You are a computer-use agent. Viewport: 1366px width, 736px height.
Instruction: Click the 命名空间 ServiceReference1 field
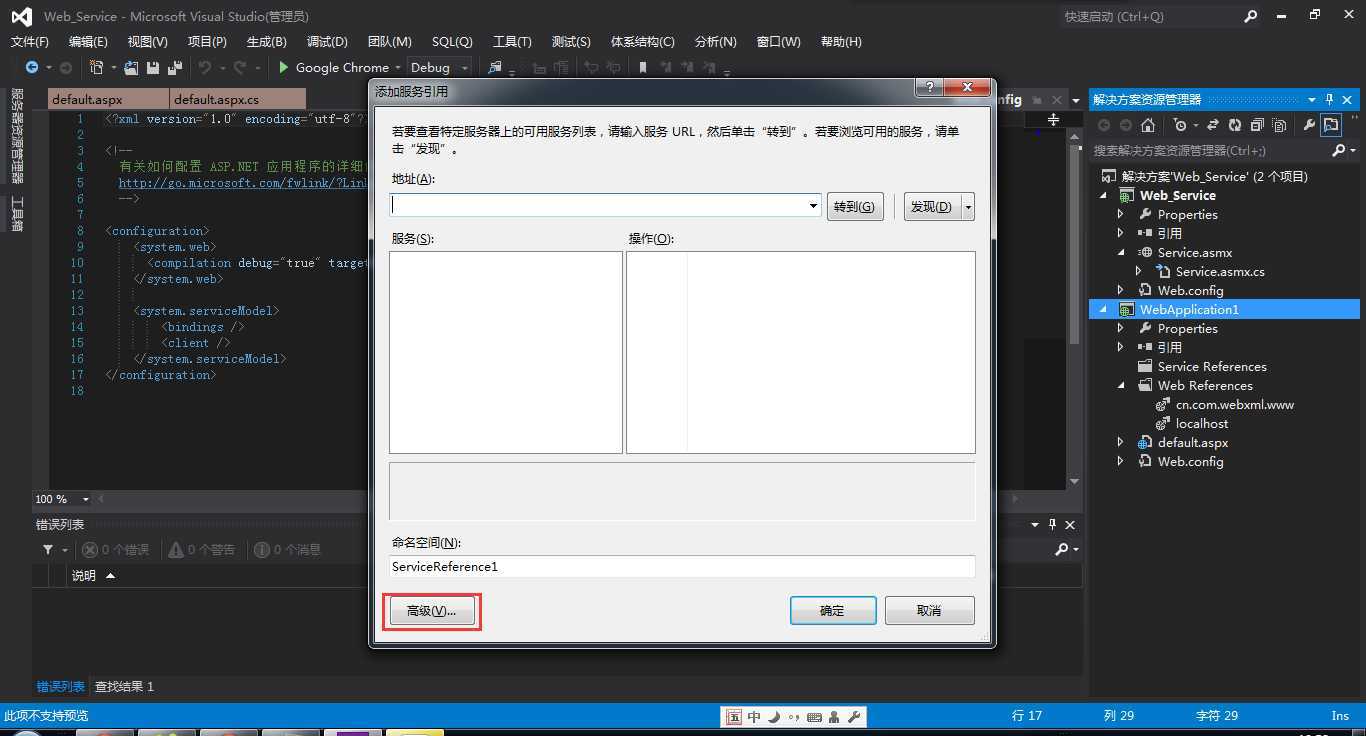pos(682,566)
